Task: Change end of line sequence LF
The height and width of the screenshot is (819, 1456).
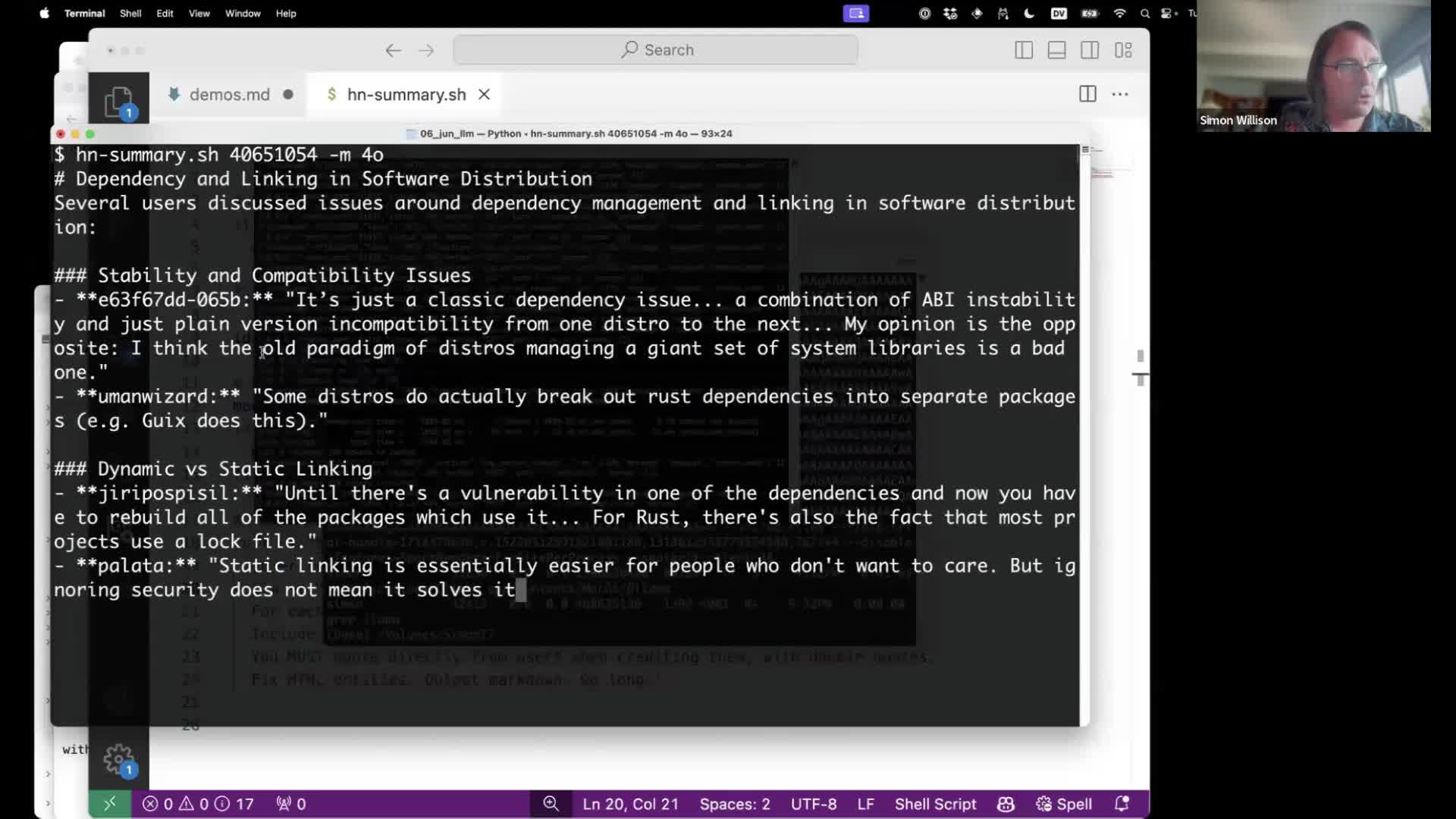Action: tap(865, 804)
